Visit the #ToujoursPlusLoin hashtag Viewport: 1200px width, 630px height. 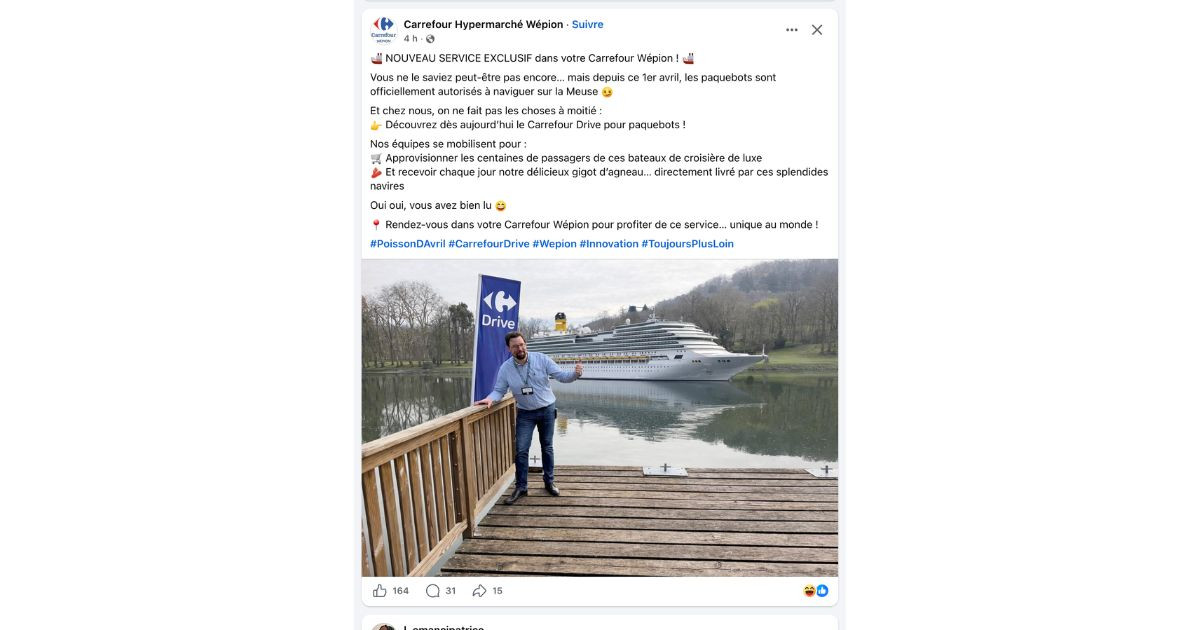[687, 244]
